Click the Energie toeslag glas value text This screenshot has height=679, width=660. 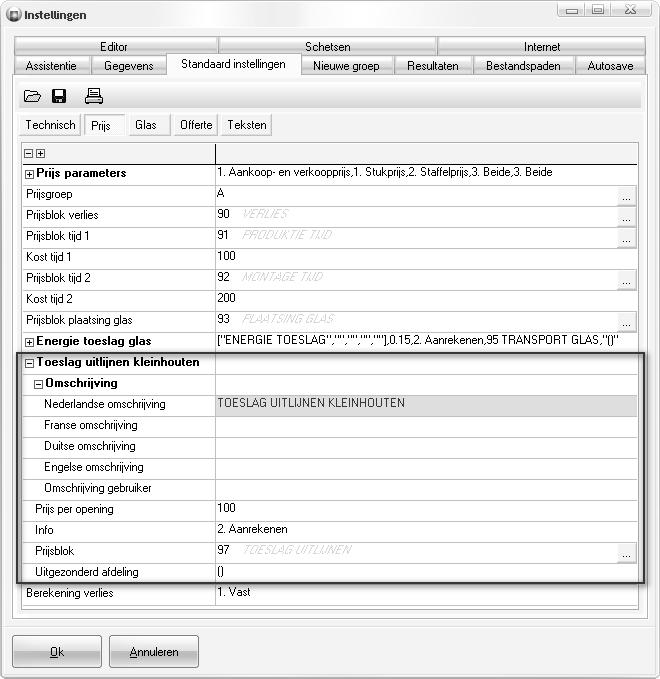418,340
